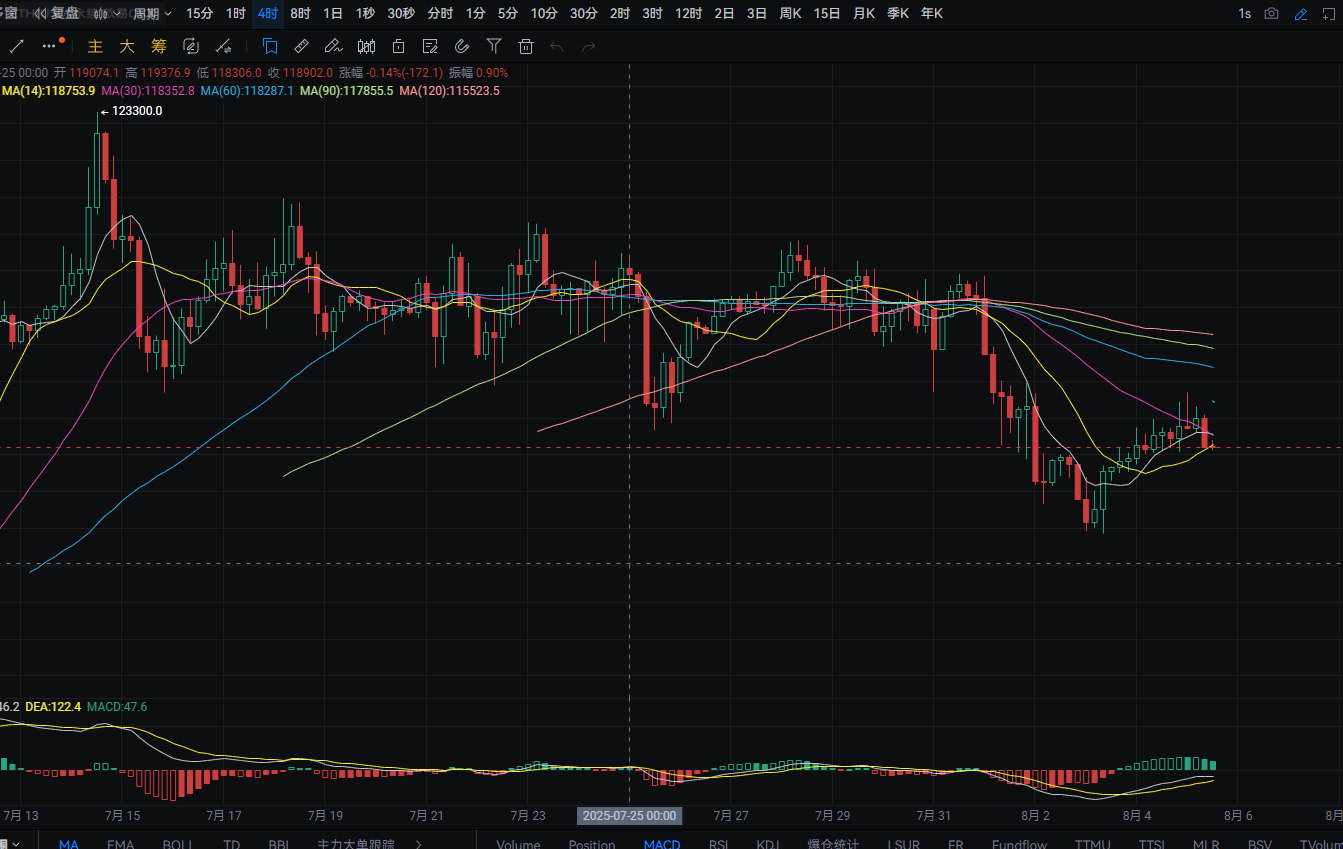The width and height of the screenshot is (1343, 849).
Task: Click the candlestick chart style icon
Action: pyautogui.click(x=366, y=46)
